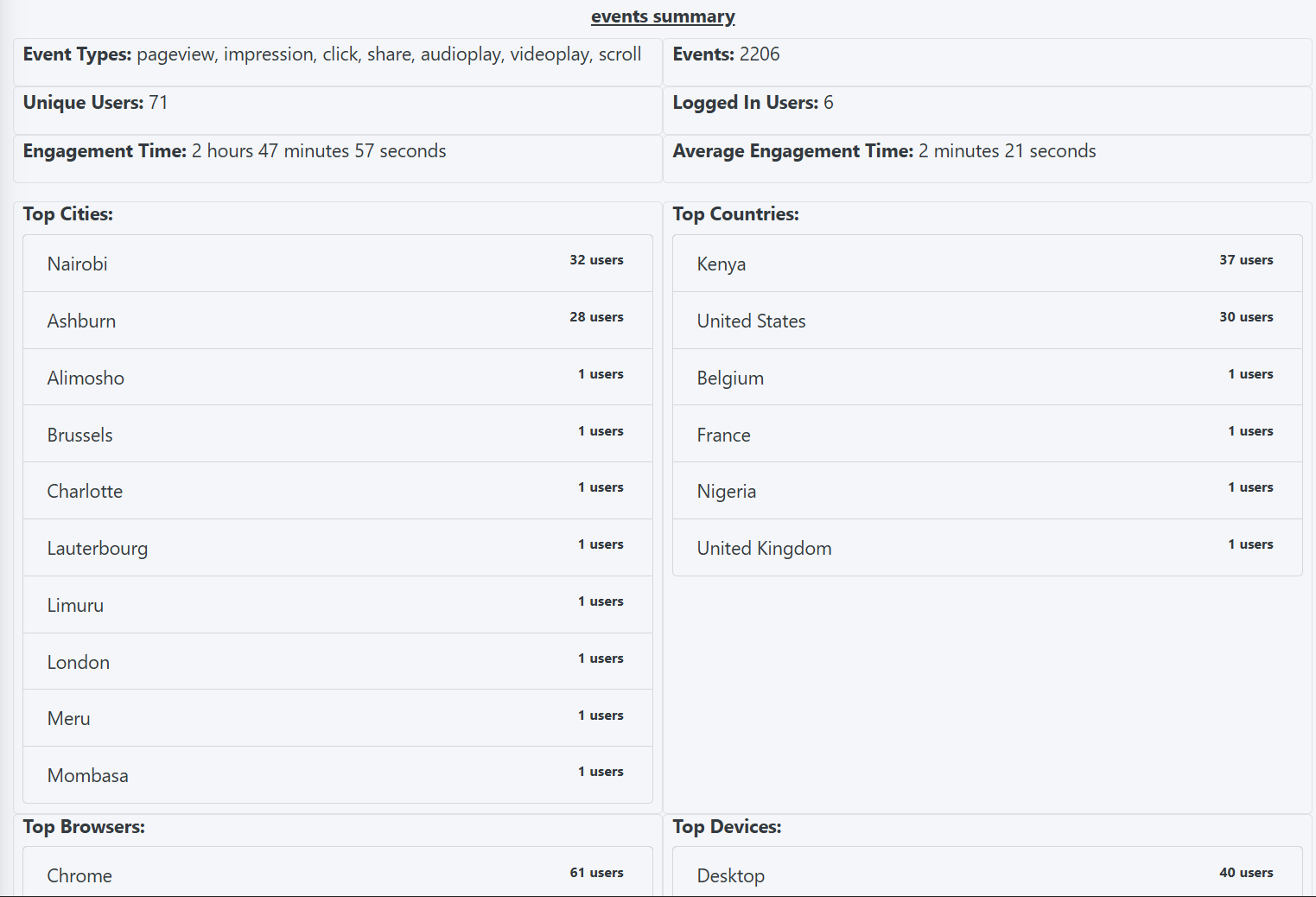
Task: Select the United States country row
Action: (987, 321)
